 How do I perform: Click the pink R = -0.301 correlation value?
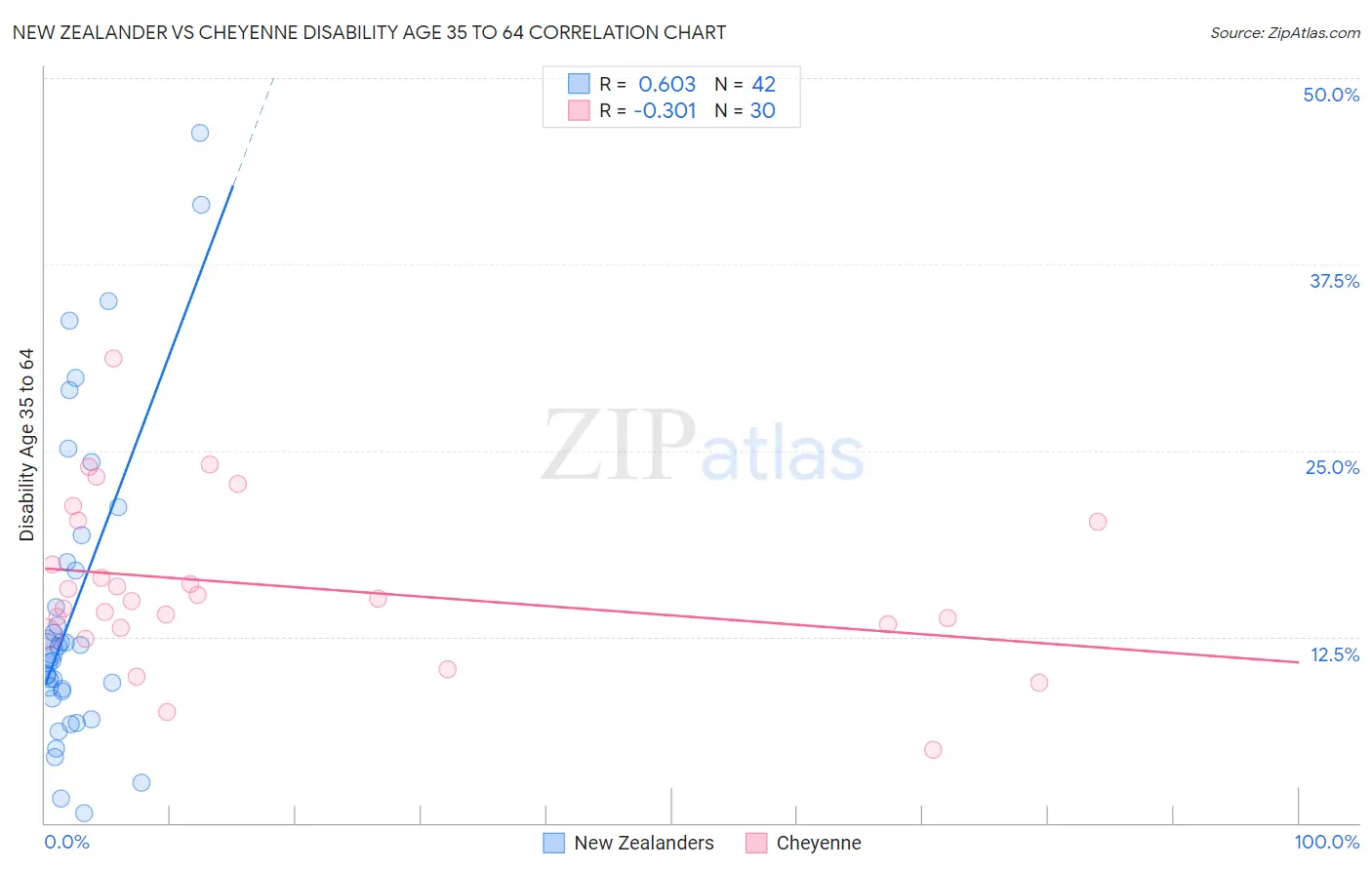tap(665, 110)
